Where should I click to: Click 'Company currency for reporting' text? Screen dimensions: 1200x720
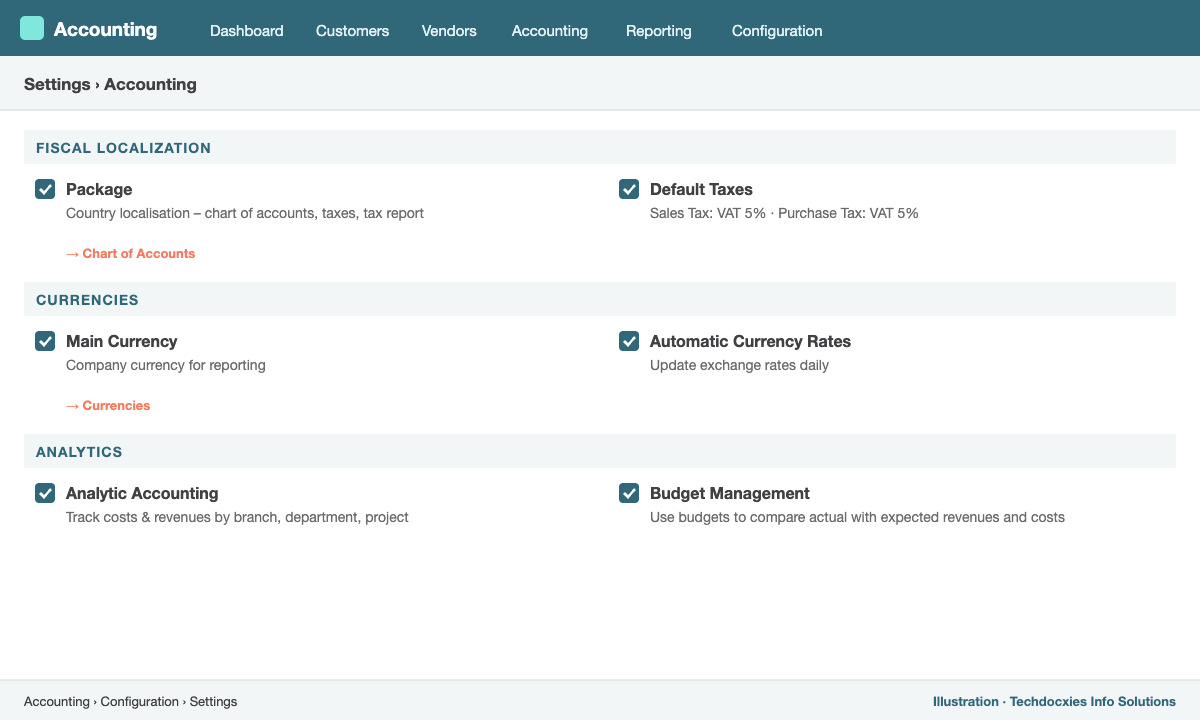point(166,365)
